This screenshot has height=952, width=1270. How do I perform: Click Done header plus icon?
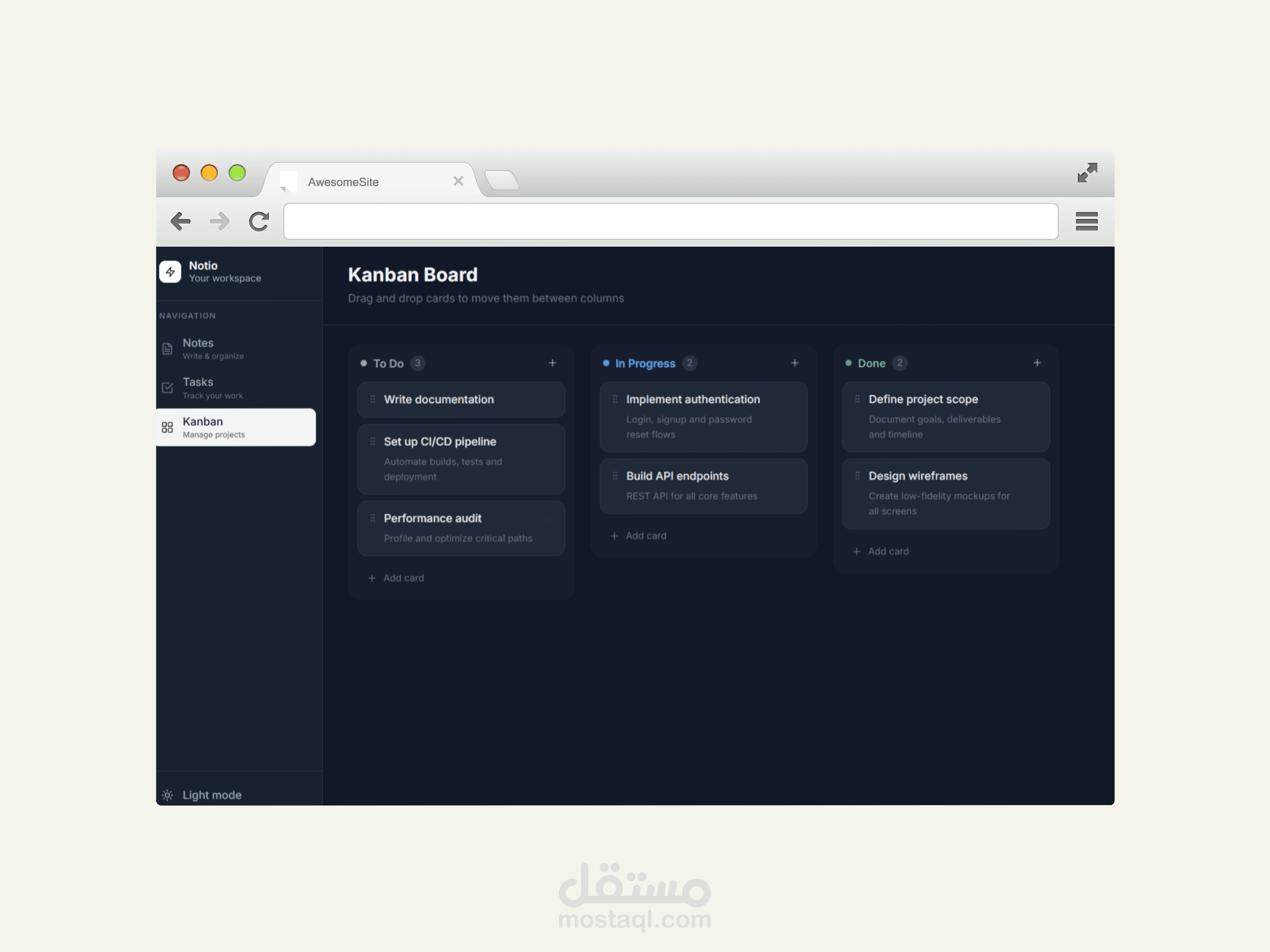(x=1037, y=363)
